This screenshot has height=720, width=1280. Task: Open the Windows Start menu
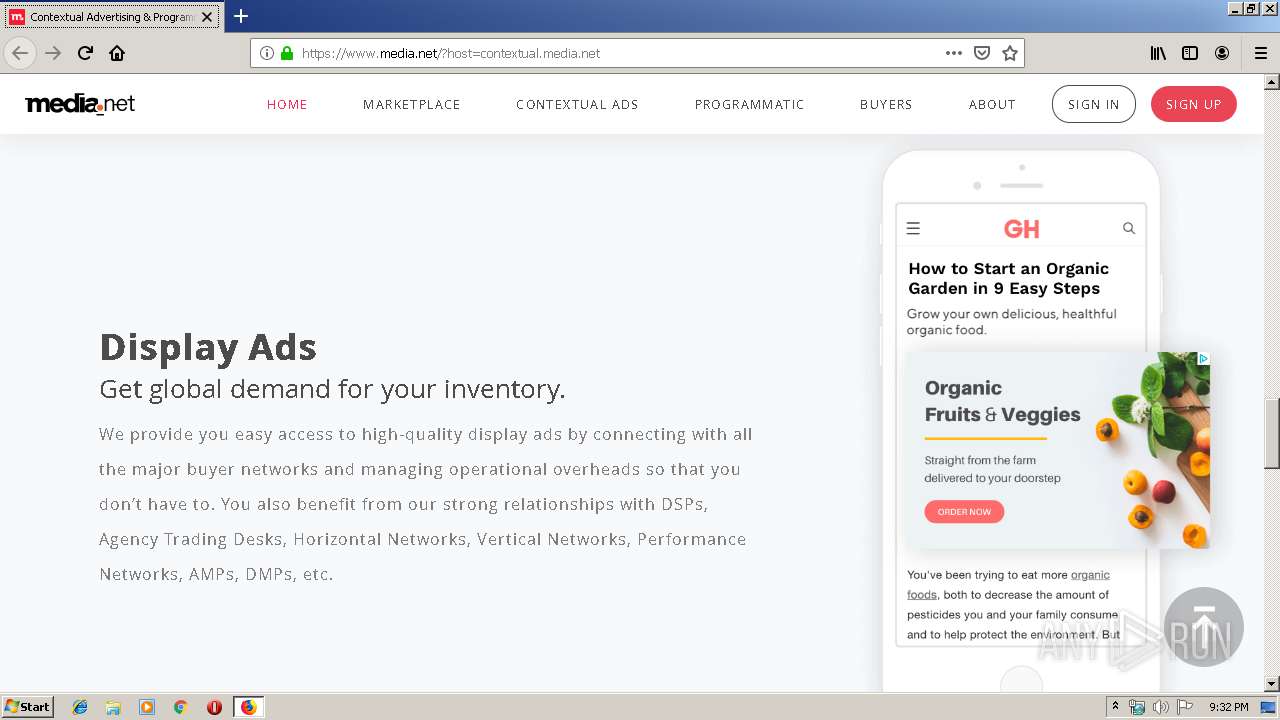pos(28,707)
